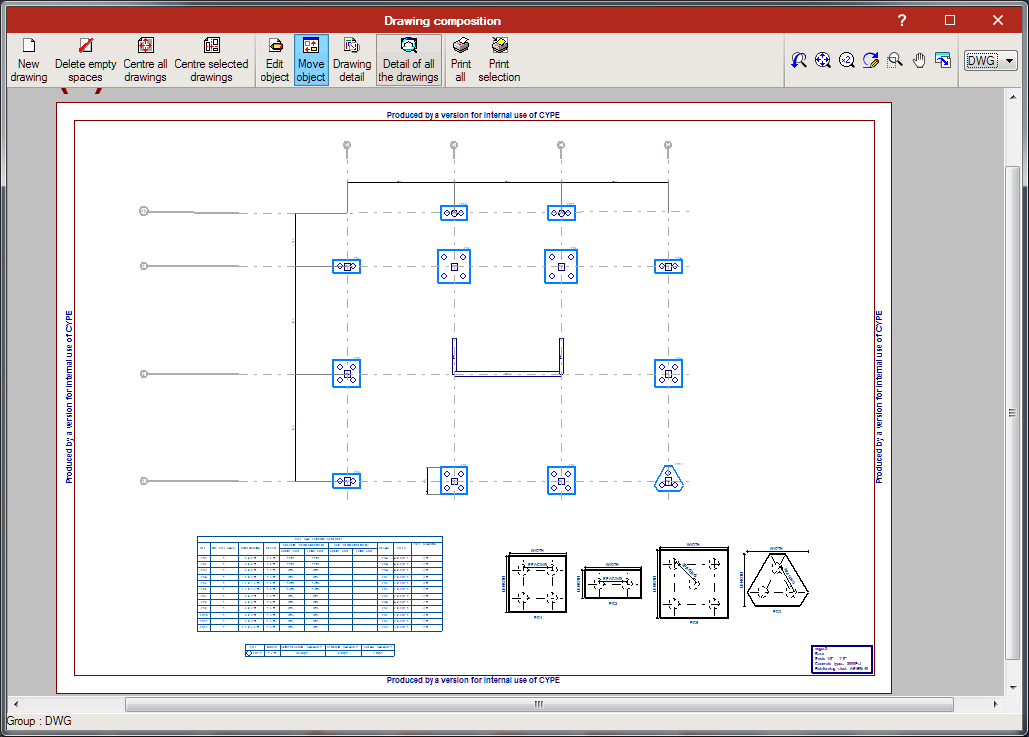Click Centre all drawings icon

click(145, 59)
